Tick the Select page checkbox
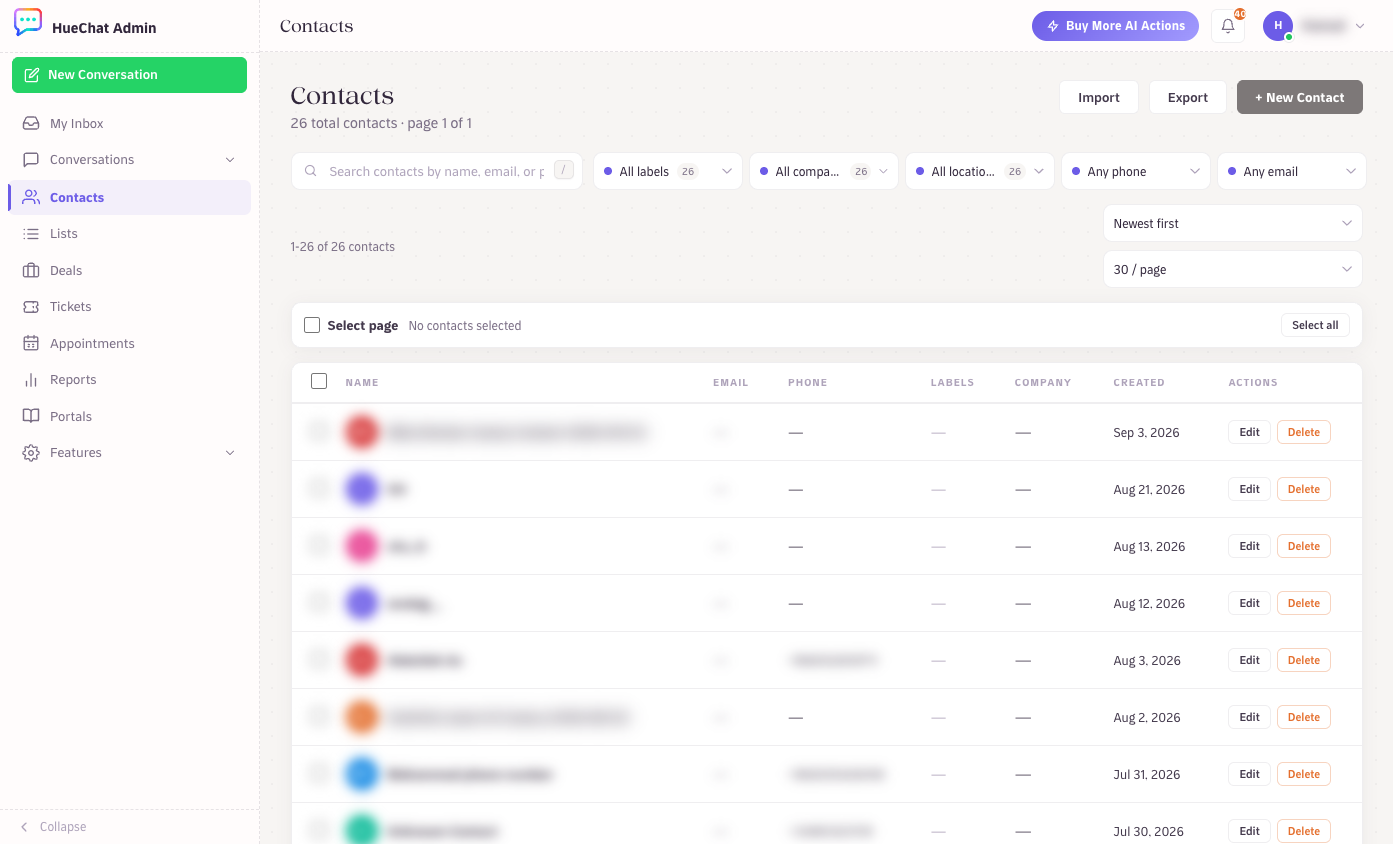The image size is (1393, 844). [x=312, y=325]
